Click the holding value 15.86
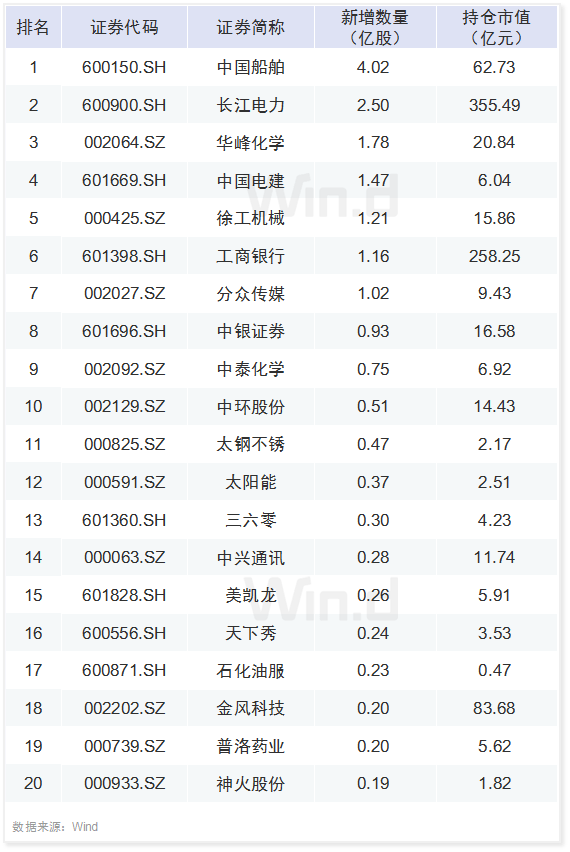The width and height of the screenshot is (570, 852). [494, 218]
